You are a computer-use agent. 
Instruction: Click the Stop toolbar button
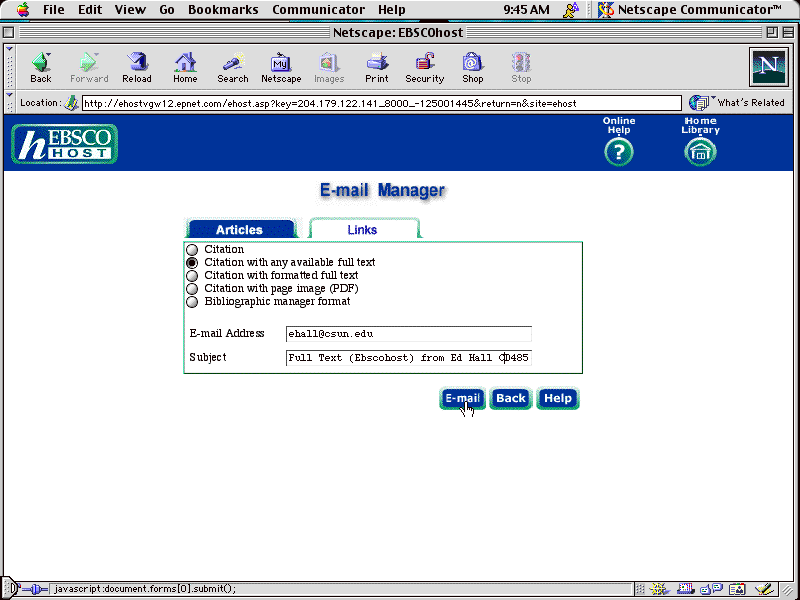pos(521,68)
